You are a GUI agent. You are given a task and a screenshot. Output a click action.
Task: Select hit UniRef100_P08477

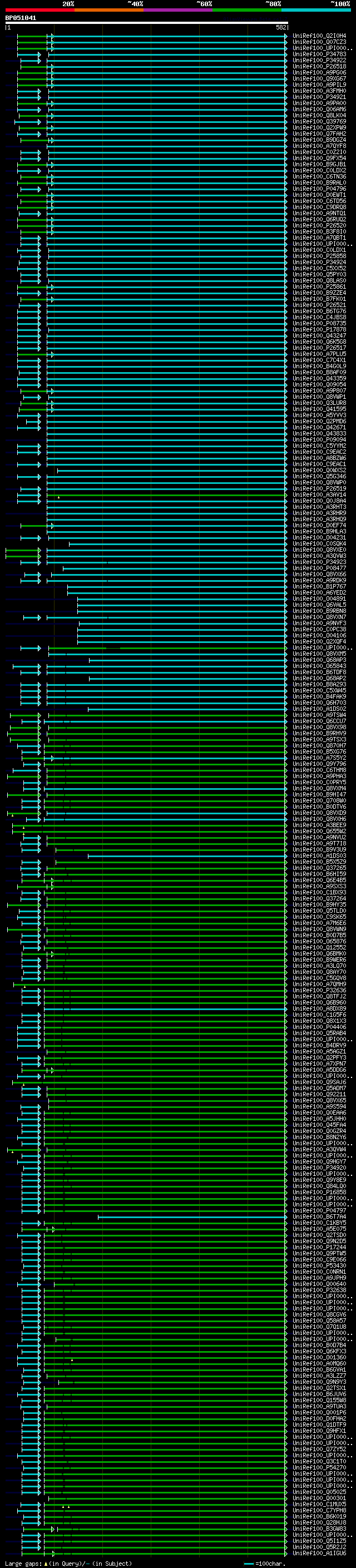point(319,568)
